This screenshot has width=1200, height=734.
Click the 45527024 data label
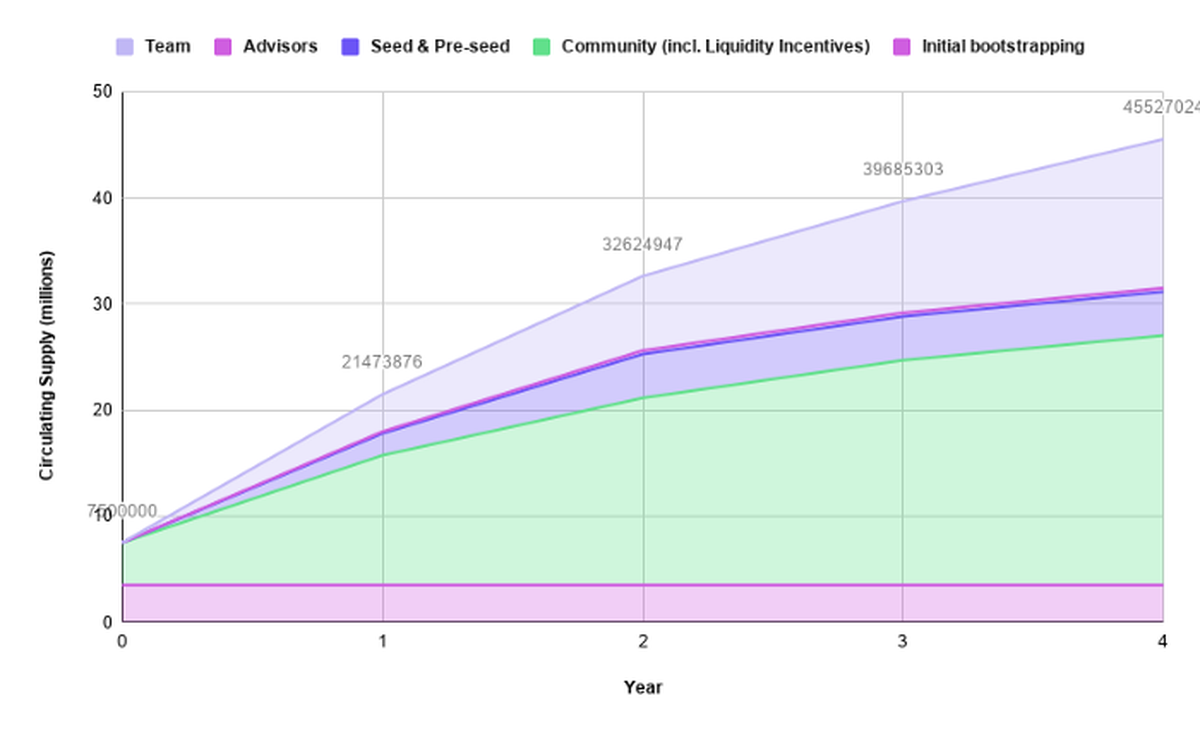[1162, 108]
